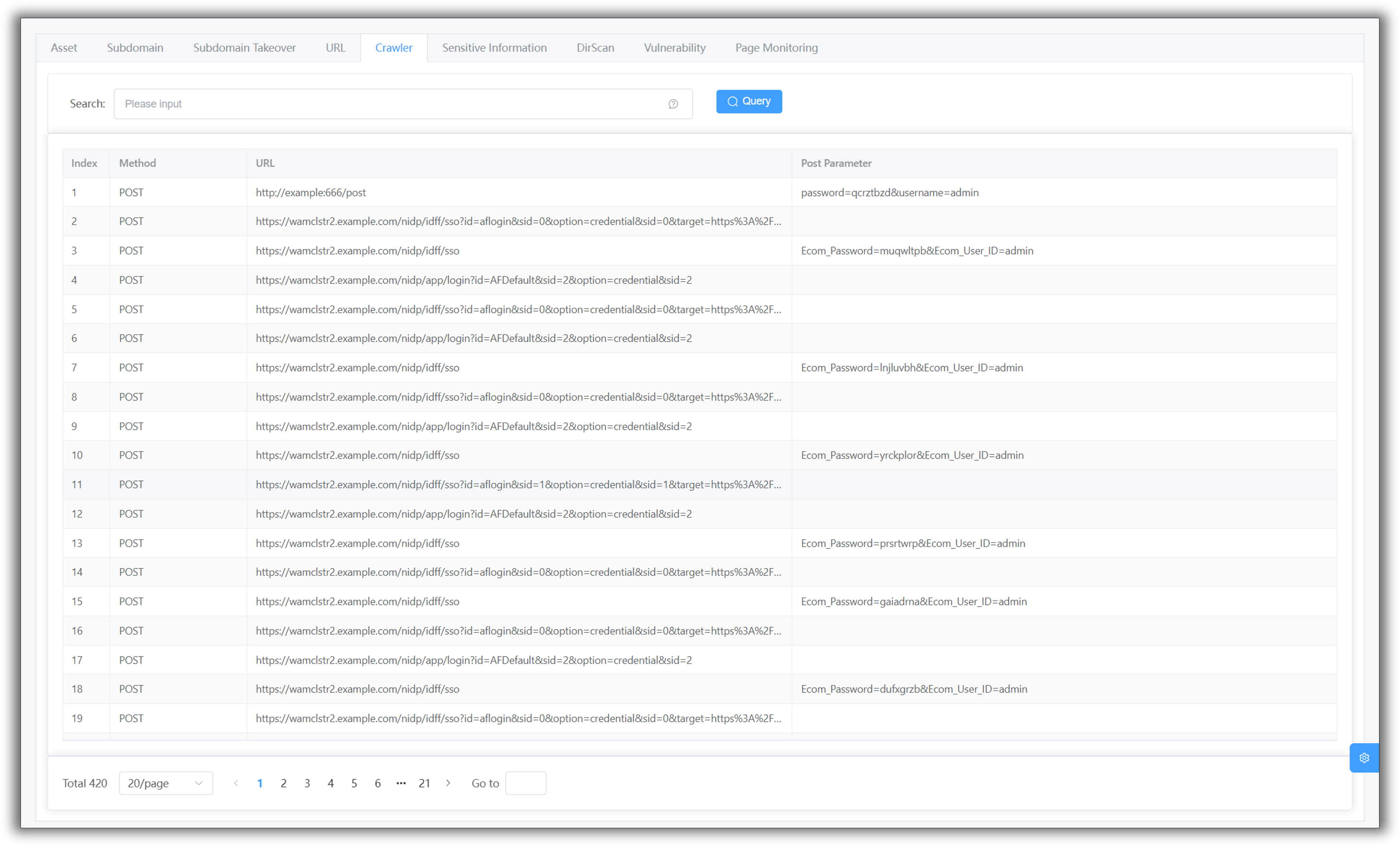
Task: Open the Page Monitoring tab
Action: [x=776, y=48]
